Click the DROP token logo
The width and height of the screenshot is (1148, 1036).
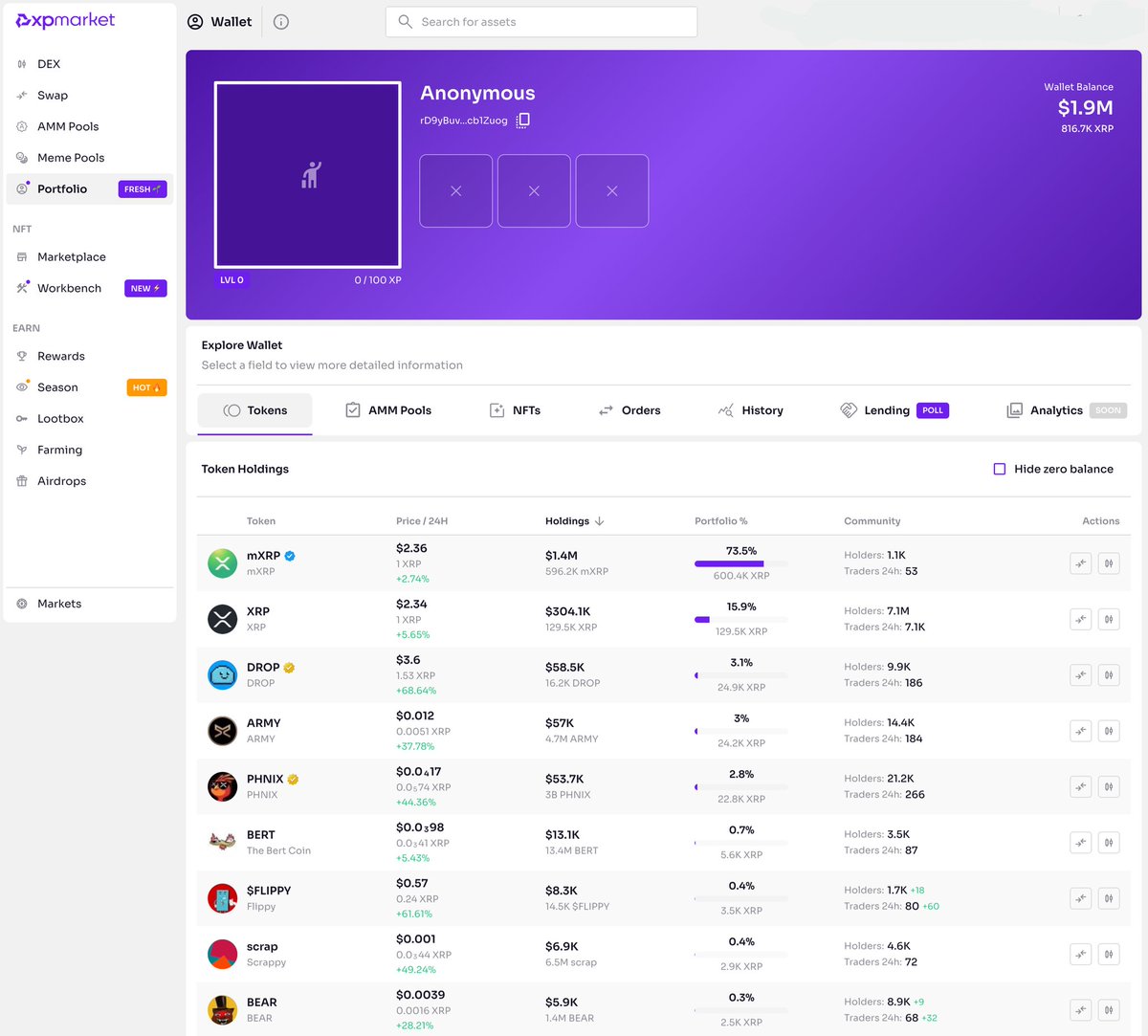(x=223, y=675)
